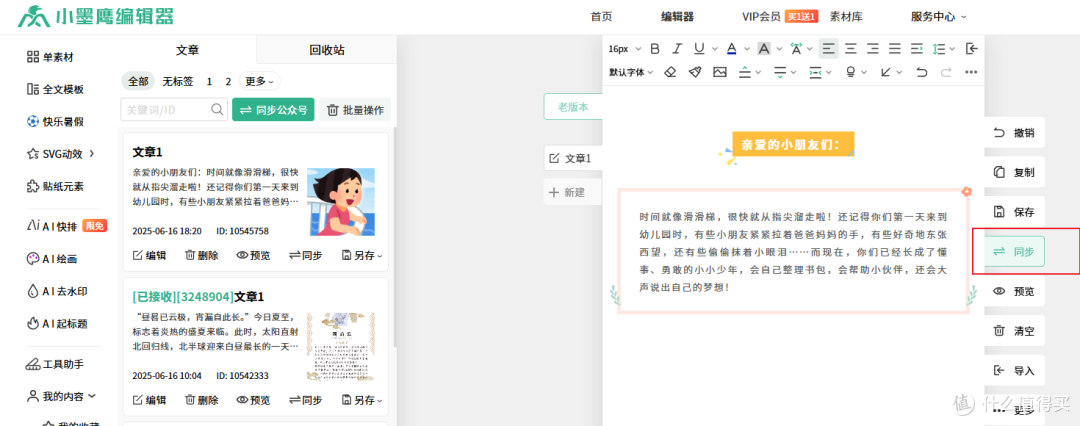Click the paragraph spacing before icon
Image resolution: width=1080 pixels, height=426 pixels.
pos(745,72)
